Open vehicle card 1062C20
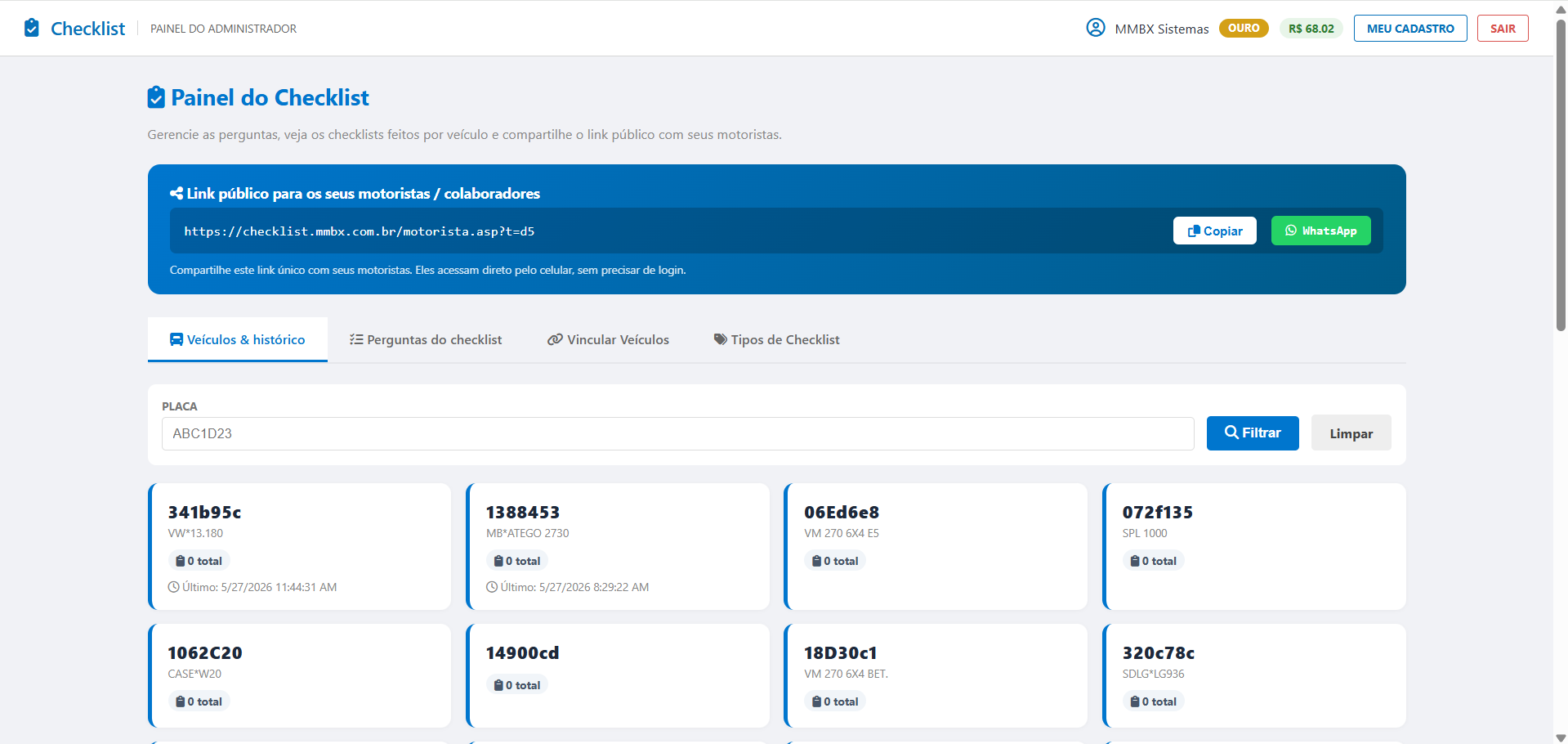Viewport: 1568px width, 744px height. [300, 676]
